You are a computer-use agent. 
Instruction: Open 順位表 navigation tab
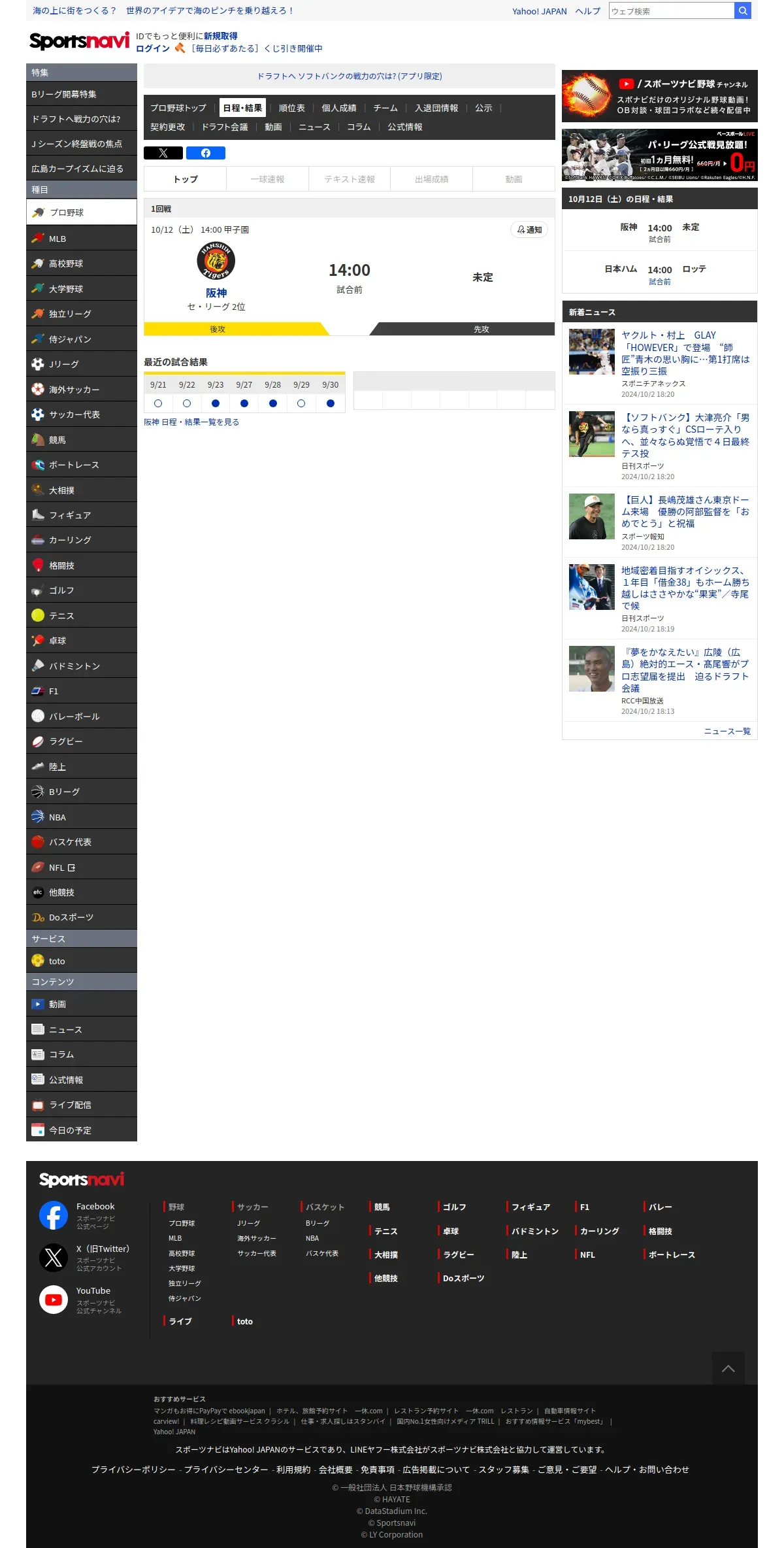(292, 108)
